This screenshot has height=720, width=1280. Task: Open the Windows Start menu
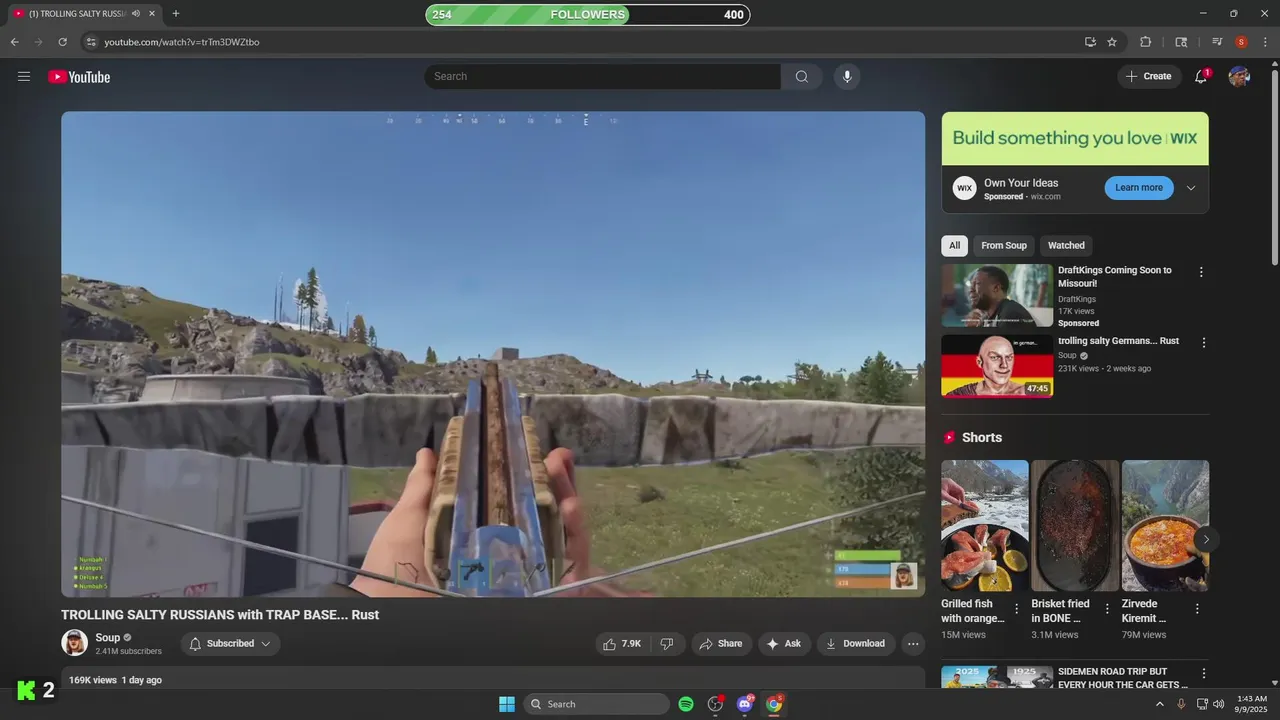507,704
